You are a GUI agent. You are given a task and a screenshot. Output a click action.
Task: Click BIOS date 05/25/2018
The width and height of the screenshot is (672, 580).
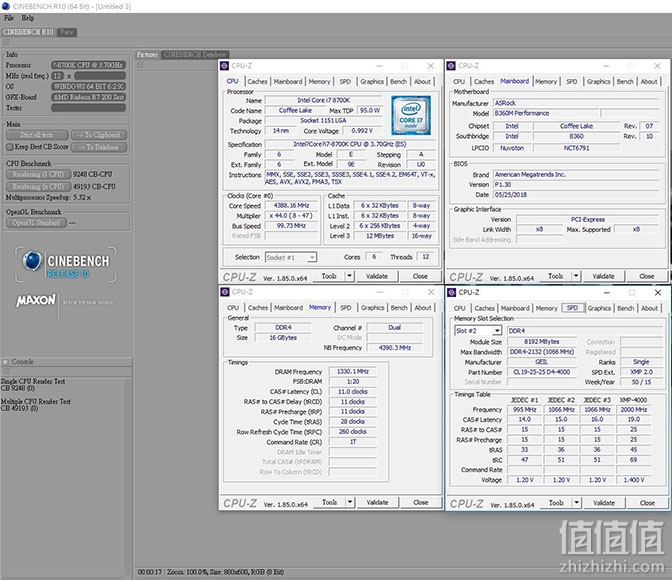[576, 195]
